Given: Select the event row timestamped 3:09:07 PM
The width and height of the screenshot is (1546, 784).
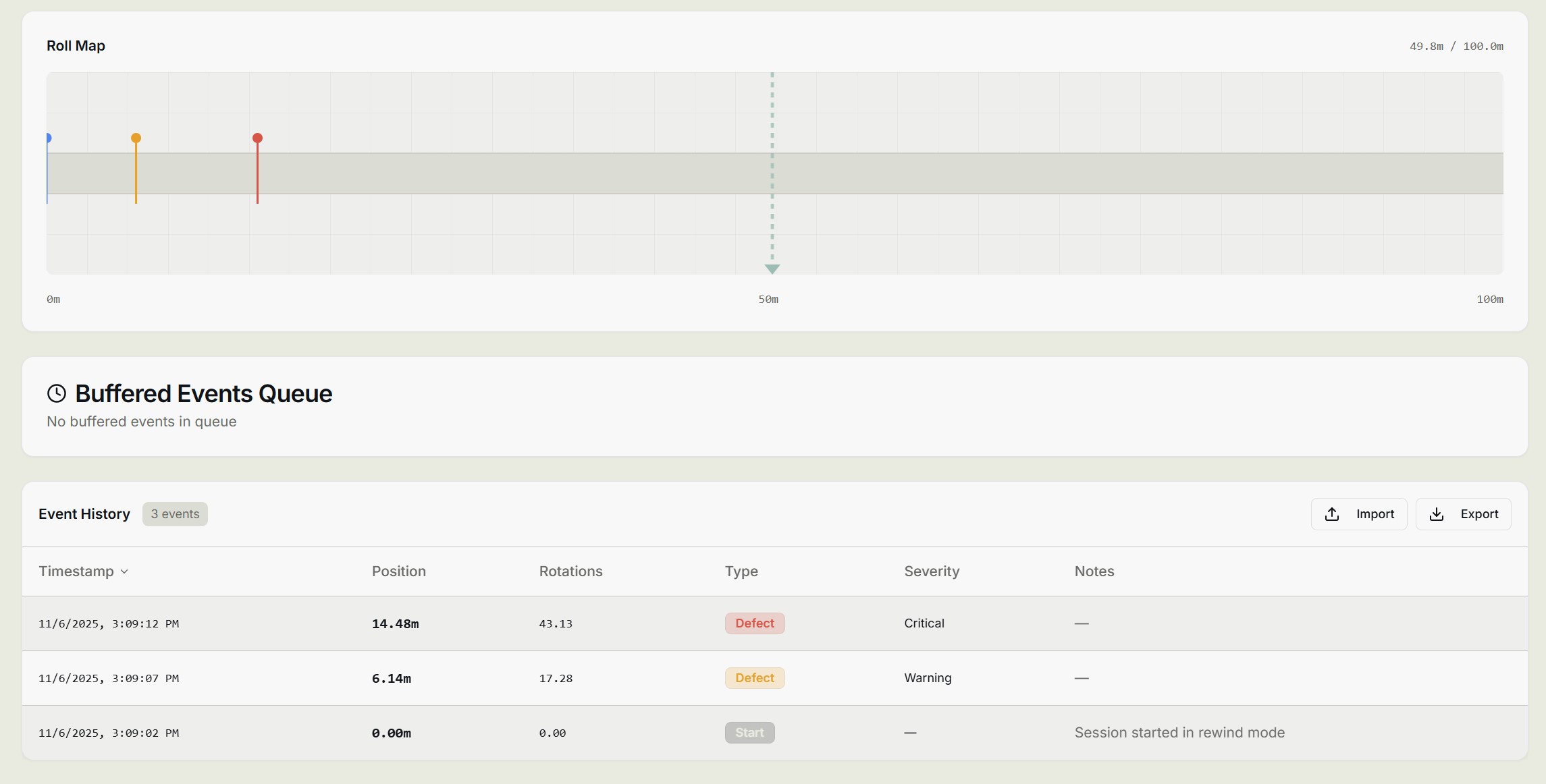Looking at the screenshot, I should 473,678.
